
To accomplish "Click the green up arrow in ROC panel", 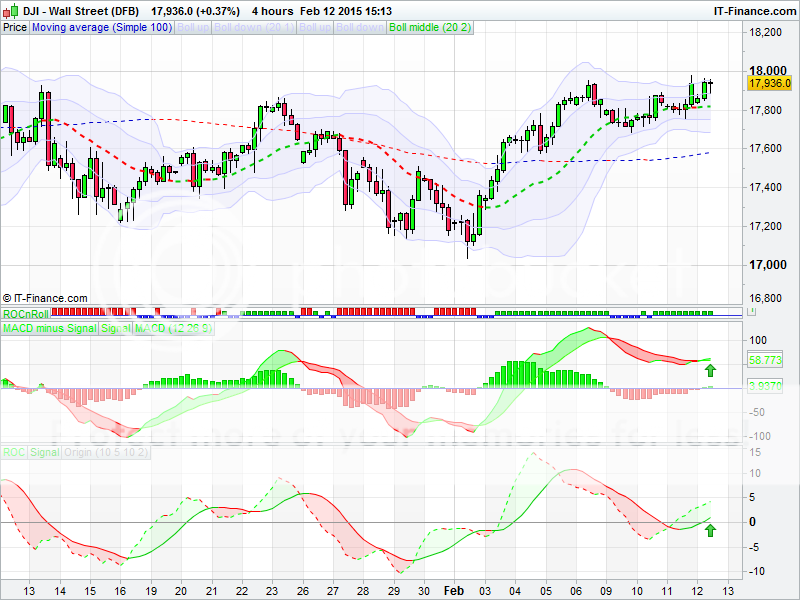I will pos(710,530).
